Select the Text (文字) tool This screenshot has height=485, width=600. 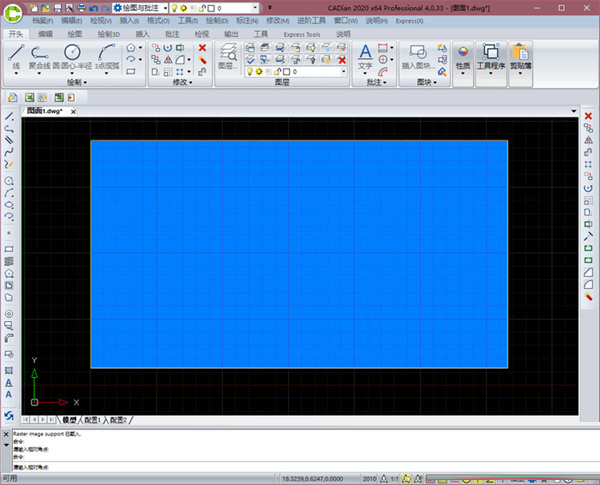pyautogui.click(x=365, y=55)
